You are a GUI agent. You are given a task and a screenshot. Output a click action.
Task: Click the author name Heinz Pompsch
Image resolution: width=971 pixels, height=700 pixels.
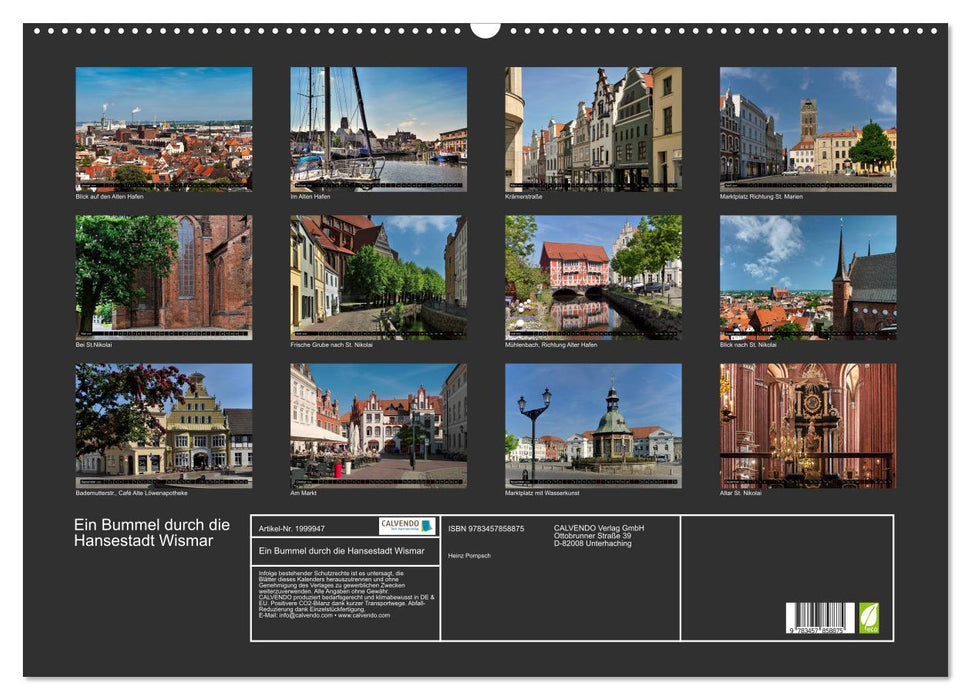click(x=470, y=555)
